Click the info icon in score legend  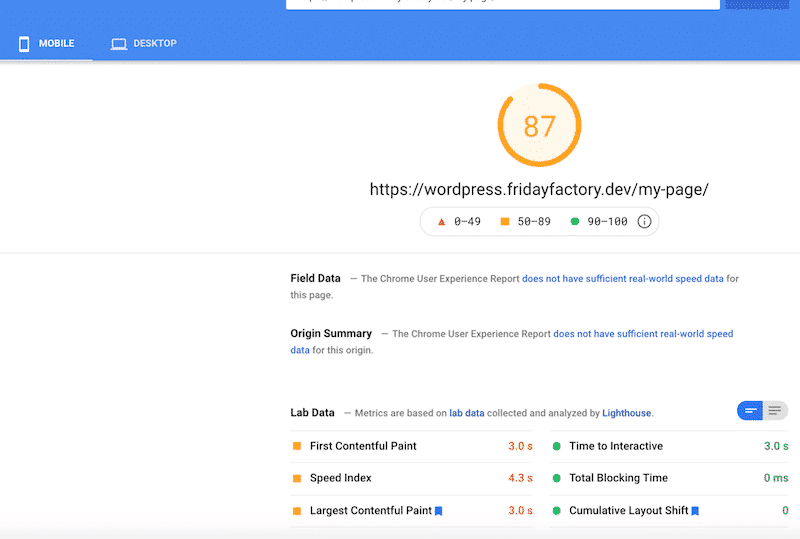coord(644,221)
